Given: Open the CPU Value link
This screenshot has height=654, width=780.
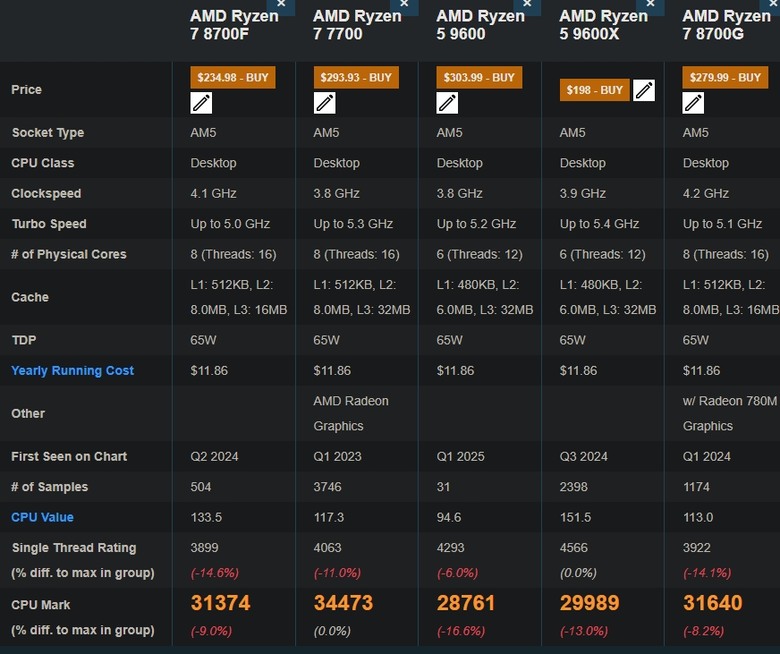Looking at the screenshot, I should point(42,517).
